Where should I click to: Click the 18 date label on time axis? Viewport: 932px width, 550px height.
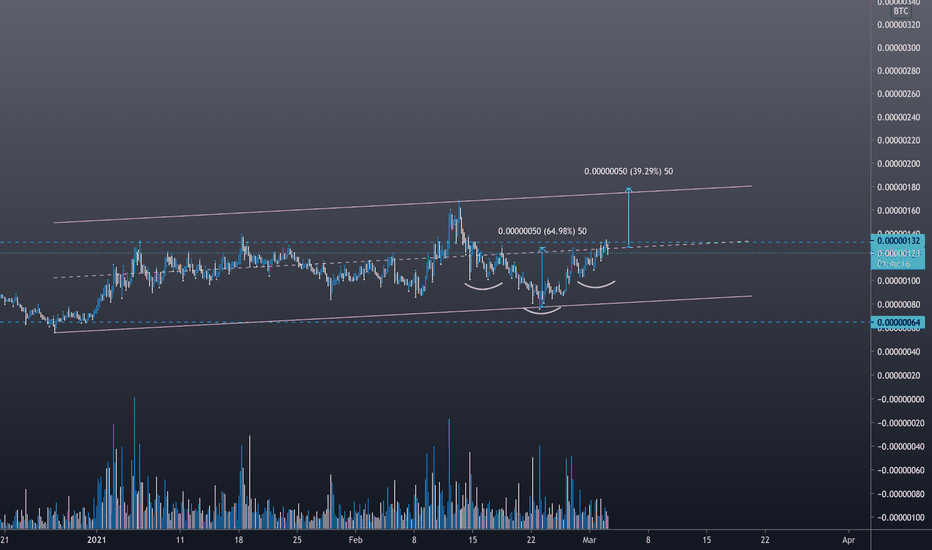click(239, 540)
